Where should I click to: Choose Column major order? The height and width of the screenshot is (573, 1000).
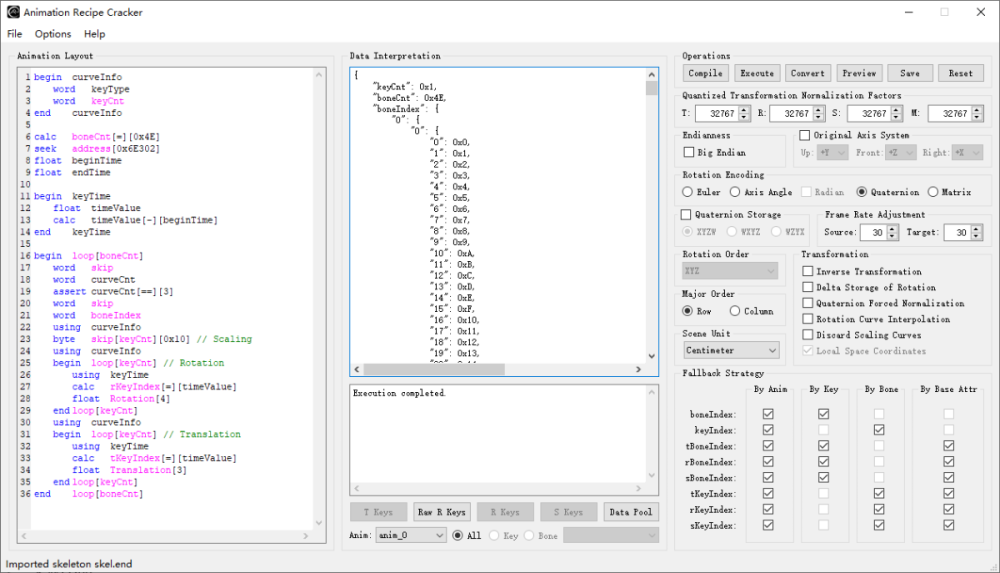click(x=735, y=311)
